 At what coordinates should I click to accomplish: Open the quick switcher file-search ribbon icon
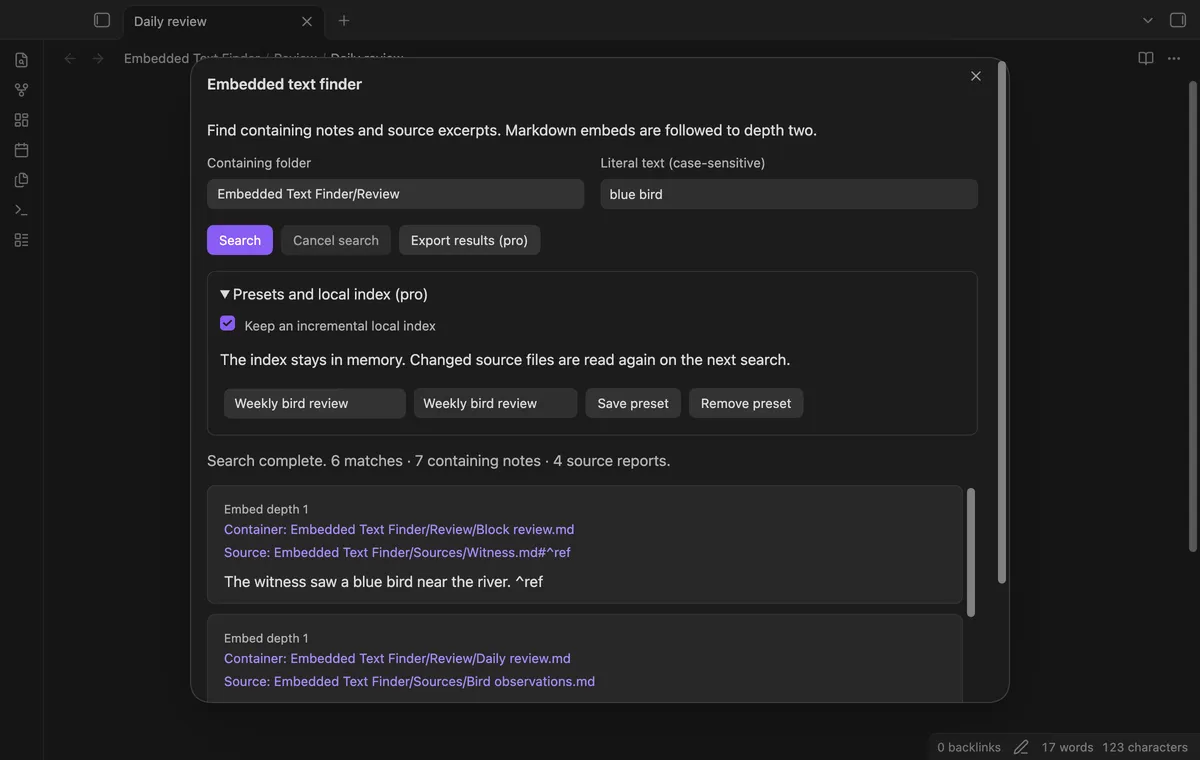[x=21, y=60]
